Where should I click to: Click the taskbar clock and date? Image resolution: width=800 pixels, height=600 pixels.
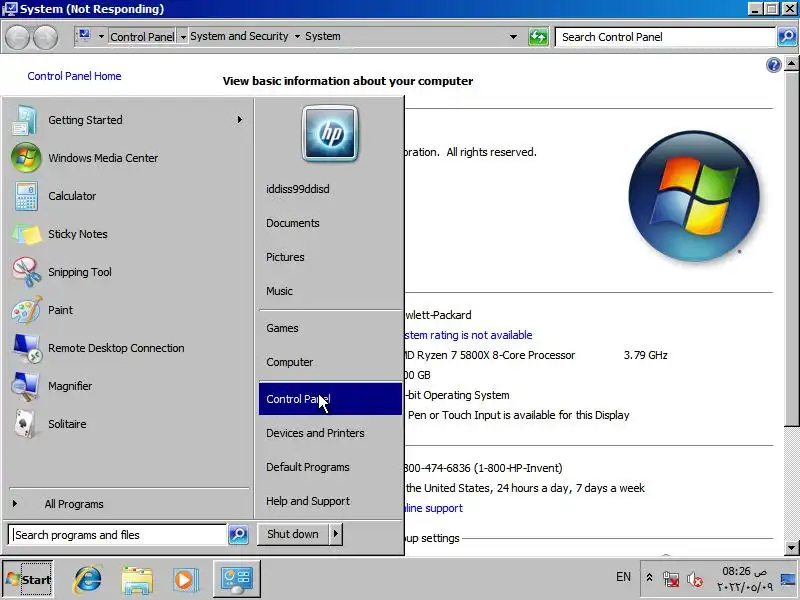point(745,579)
